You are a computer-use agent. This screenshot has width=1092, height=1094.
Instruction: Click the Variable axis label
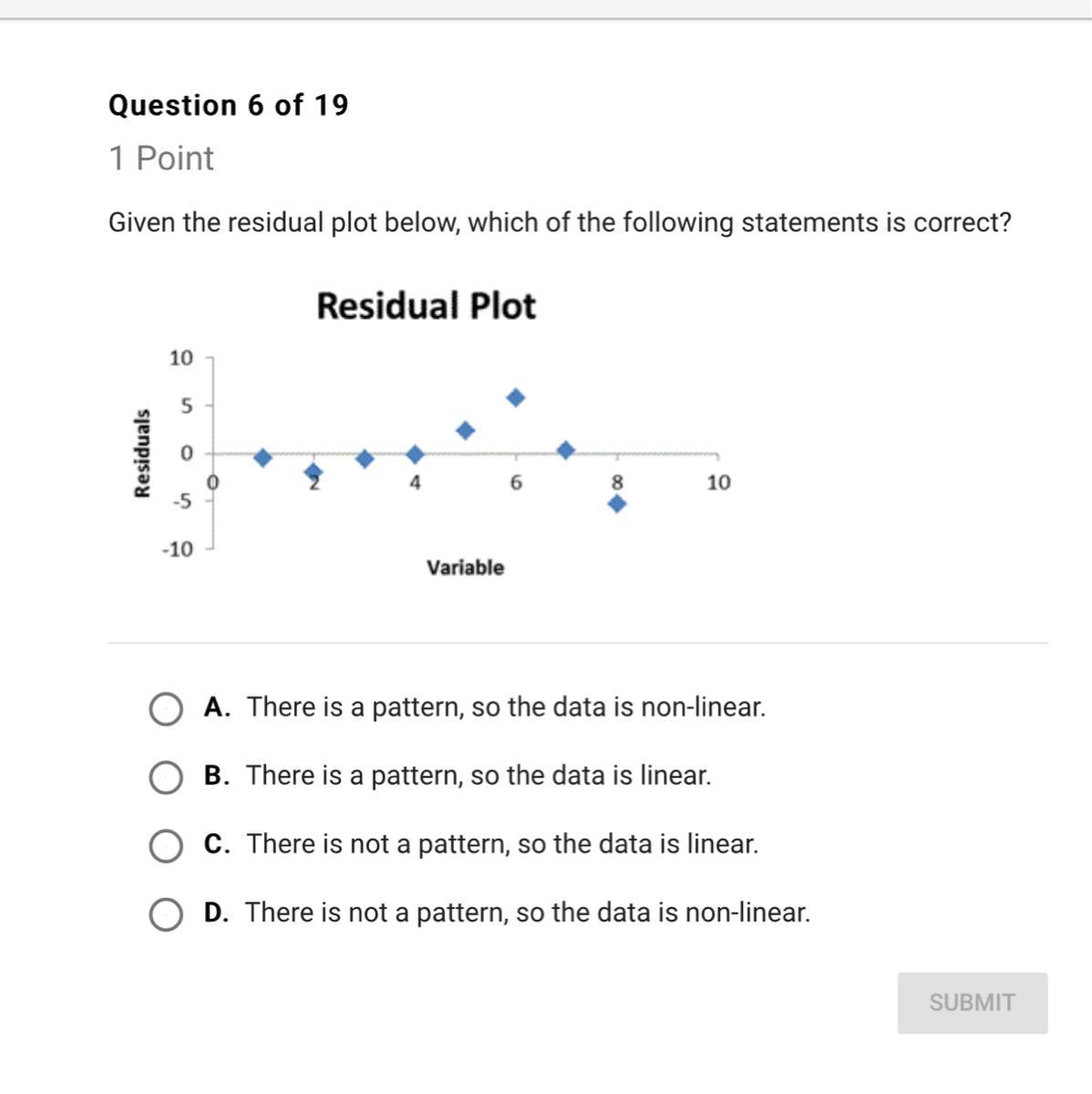coord(465,567)
